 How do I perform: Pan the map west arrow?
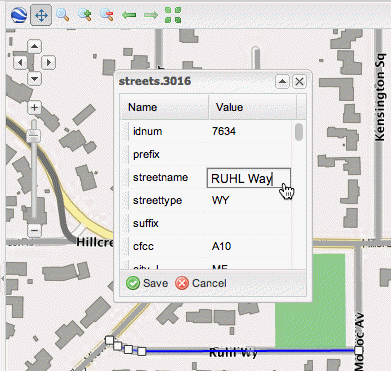(x=20, y=62)
